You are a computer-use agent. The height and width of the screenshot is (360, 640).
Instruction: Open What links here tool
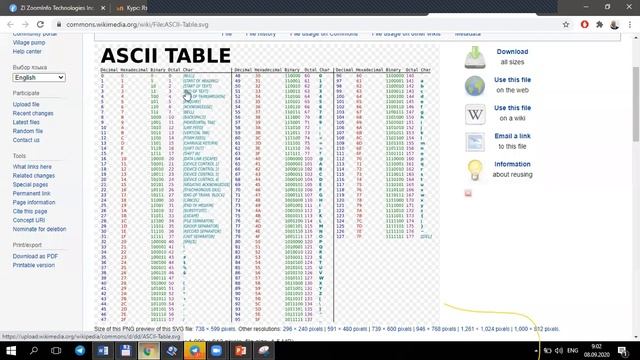tap(32, 167)
